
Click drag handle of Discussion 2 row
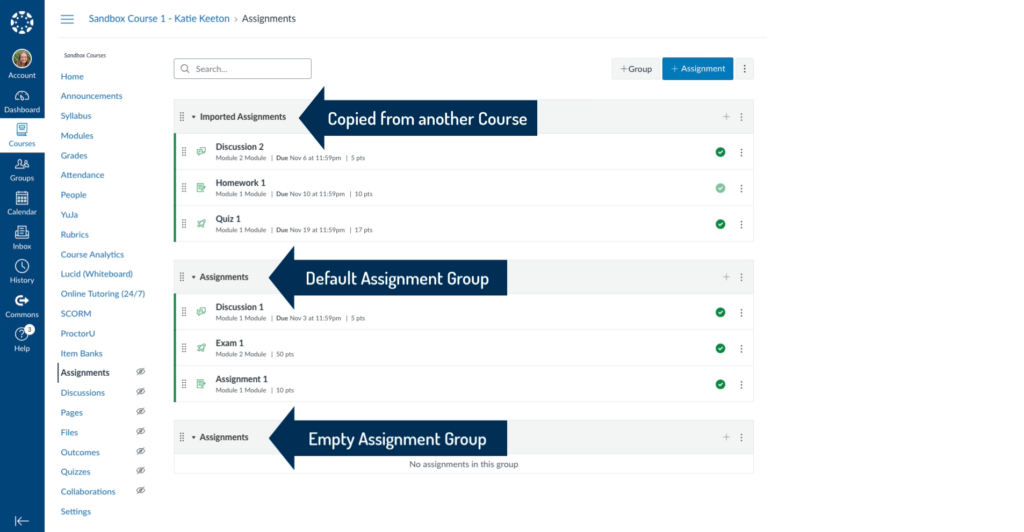point(184,151)
